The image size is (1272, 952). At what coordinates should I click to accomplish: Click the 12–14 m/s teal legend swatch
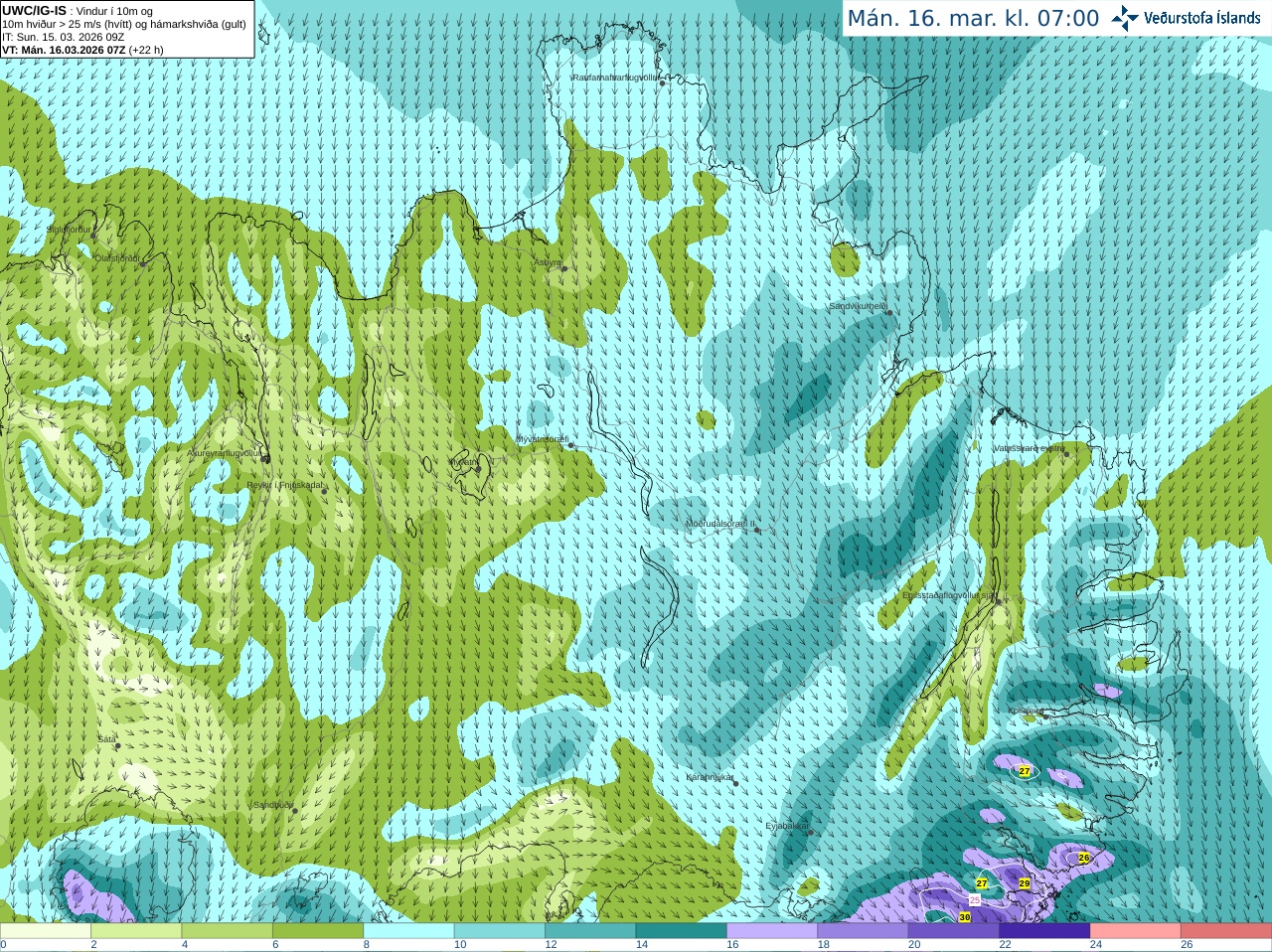pyautogui.click(x=590, y=931)
